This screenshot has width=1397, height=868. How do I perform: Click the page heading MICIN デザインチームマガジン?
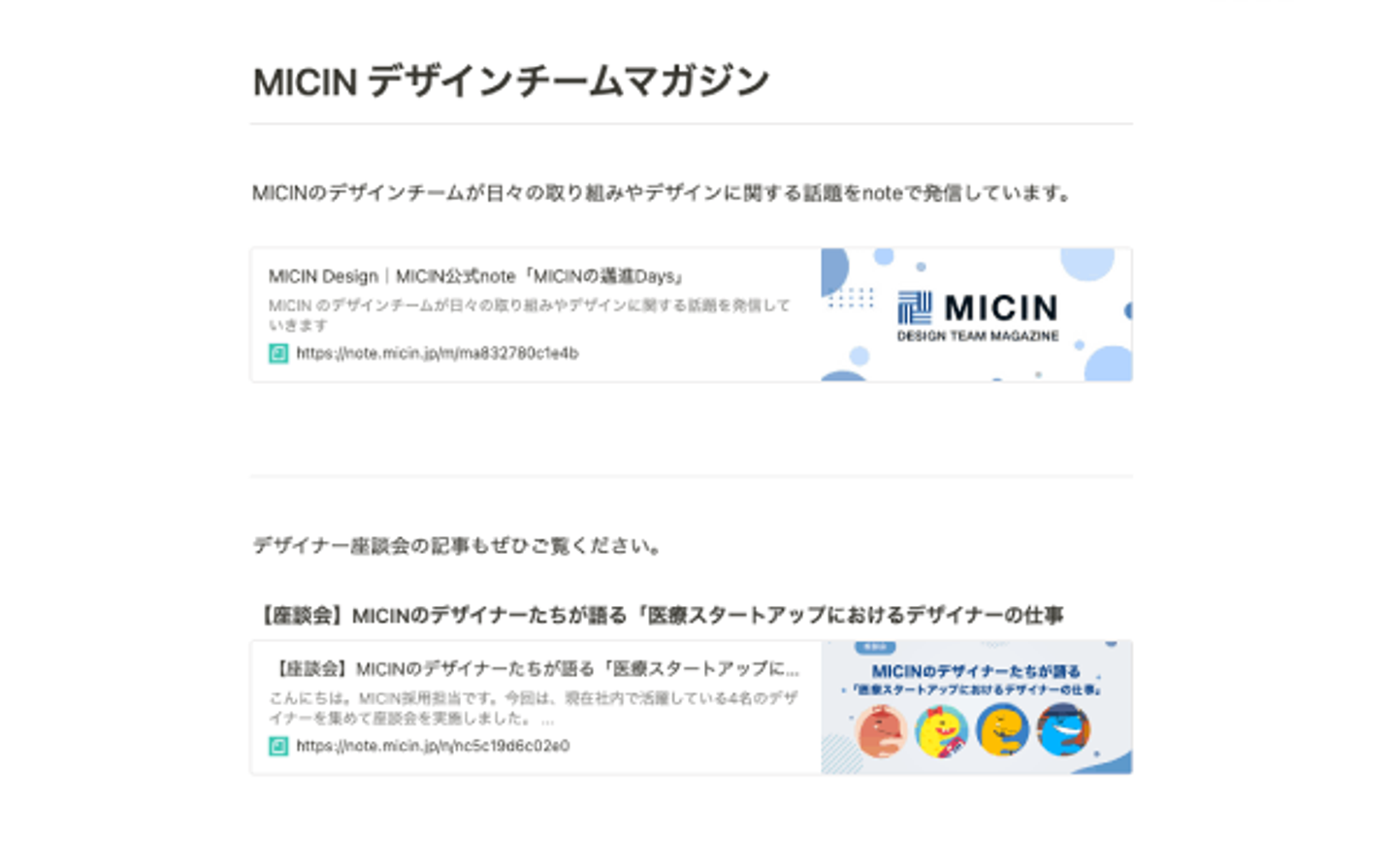click(511, 81)
